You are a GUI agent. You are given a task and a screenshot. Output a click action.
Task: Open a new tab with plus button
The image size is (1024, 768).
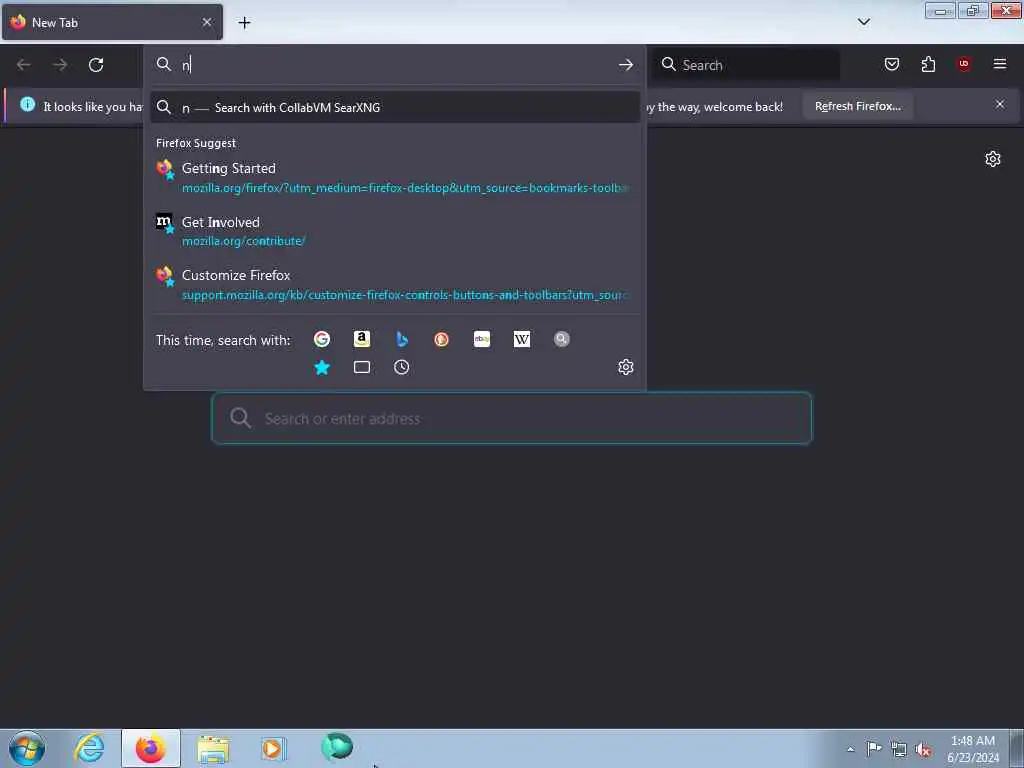coord(244,23)
